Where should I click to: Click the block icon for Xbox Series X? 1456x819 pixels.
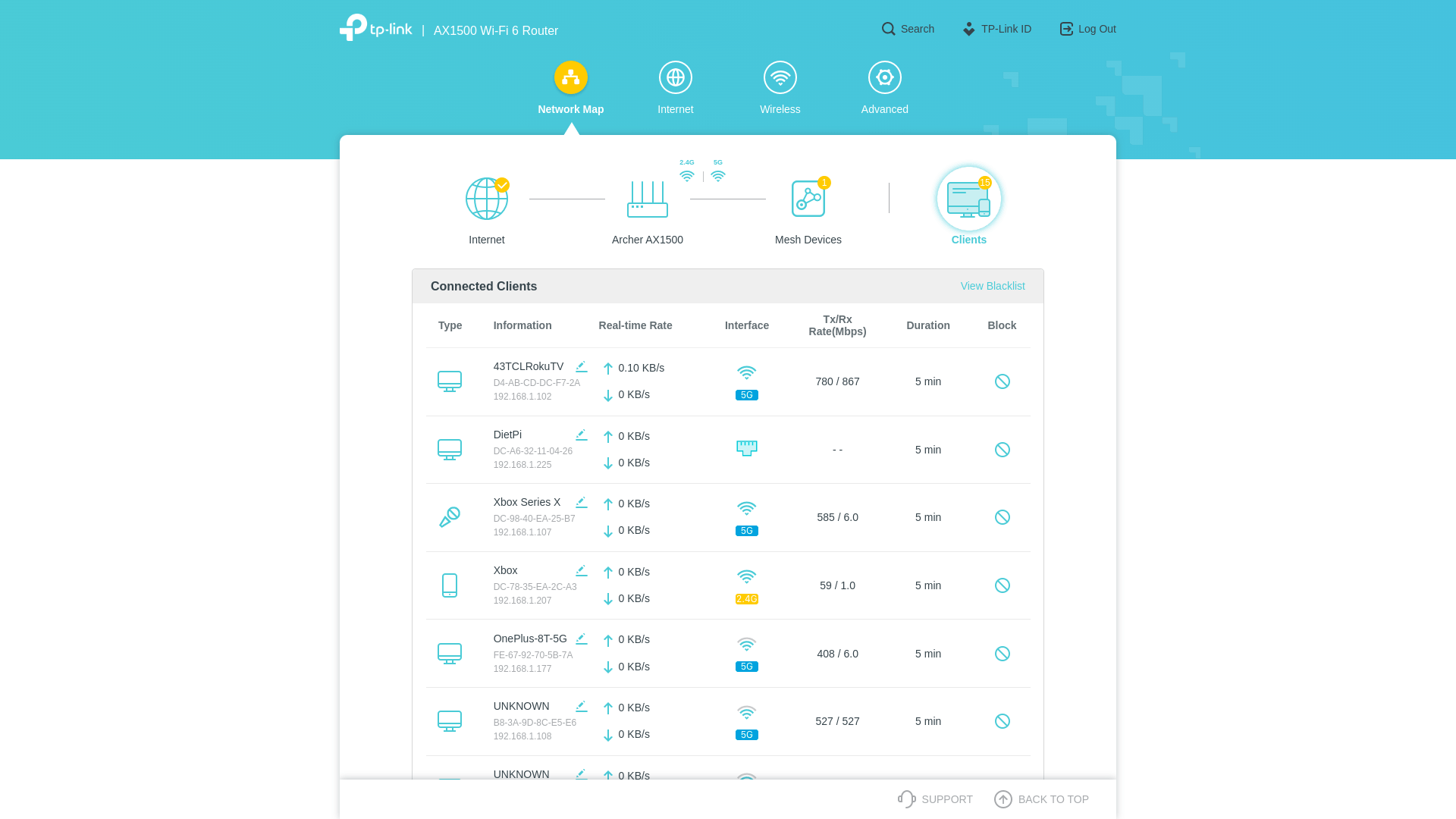click(1002, 517)
